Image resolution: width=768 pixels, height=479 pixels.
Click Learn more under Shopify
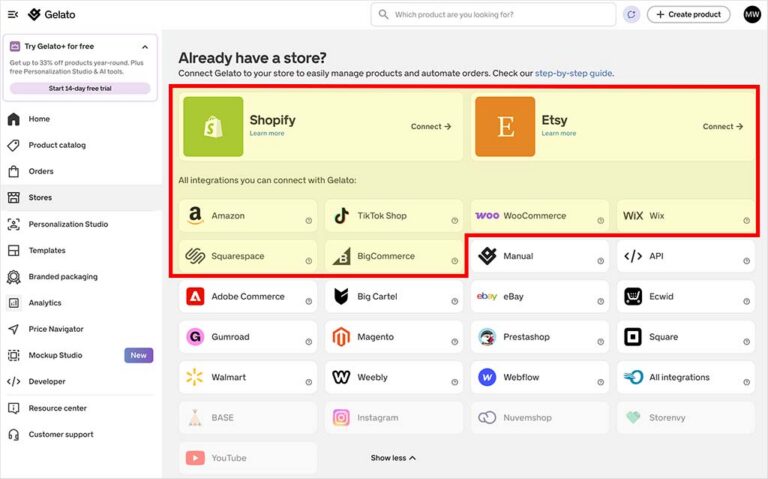pos(267,133)
